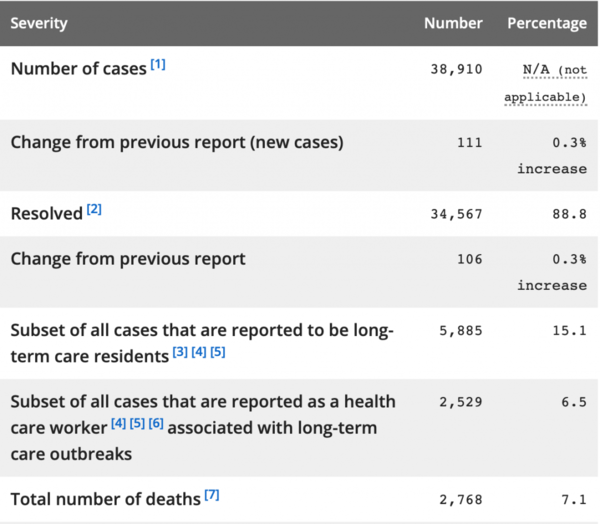Open footnote 2 next to Resolved
The height and width of the screenshot is (524, 600).
point(94,209)
